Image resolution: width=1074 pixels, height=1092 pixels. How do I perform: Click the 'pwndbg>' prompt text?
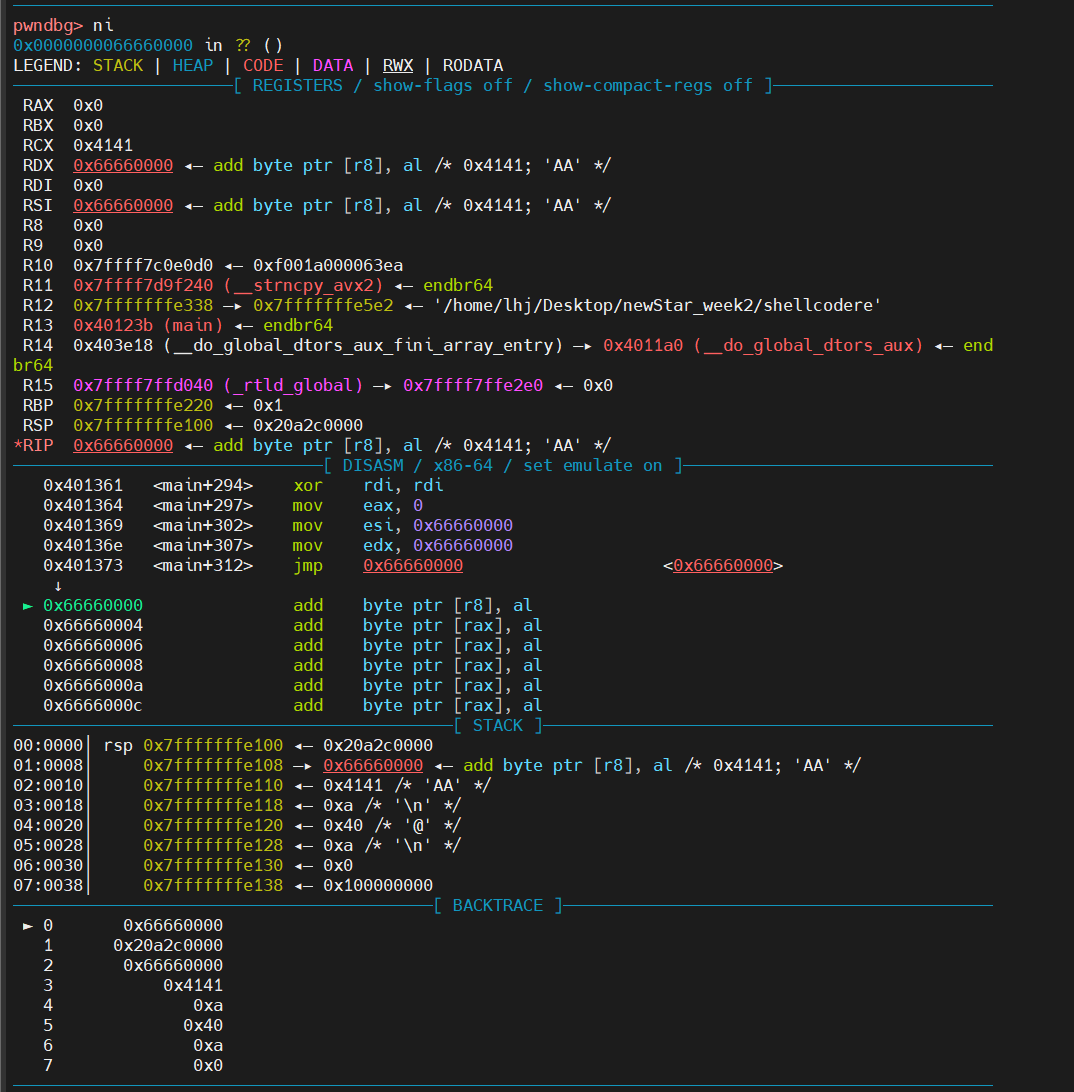click(x=48, y=26)
